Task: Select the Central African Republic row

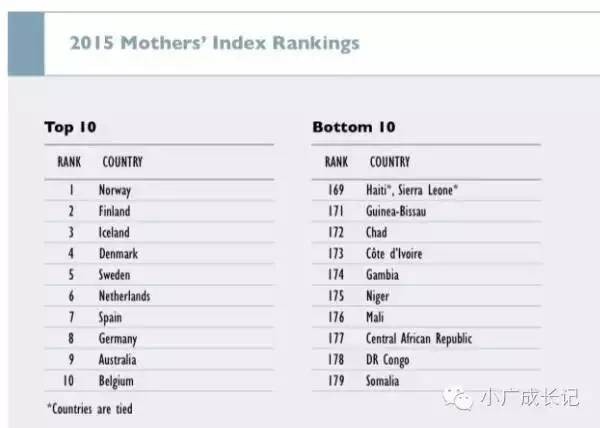Action: tap(419, 339)
